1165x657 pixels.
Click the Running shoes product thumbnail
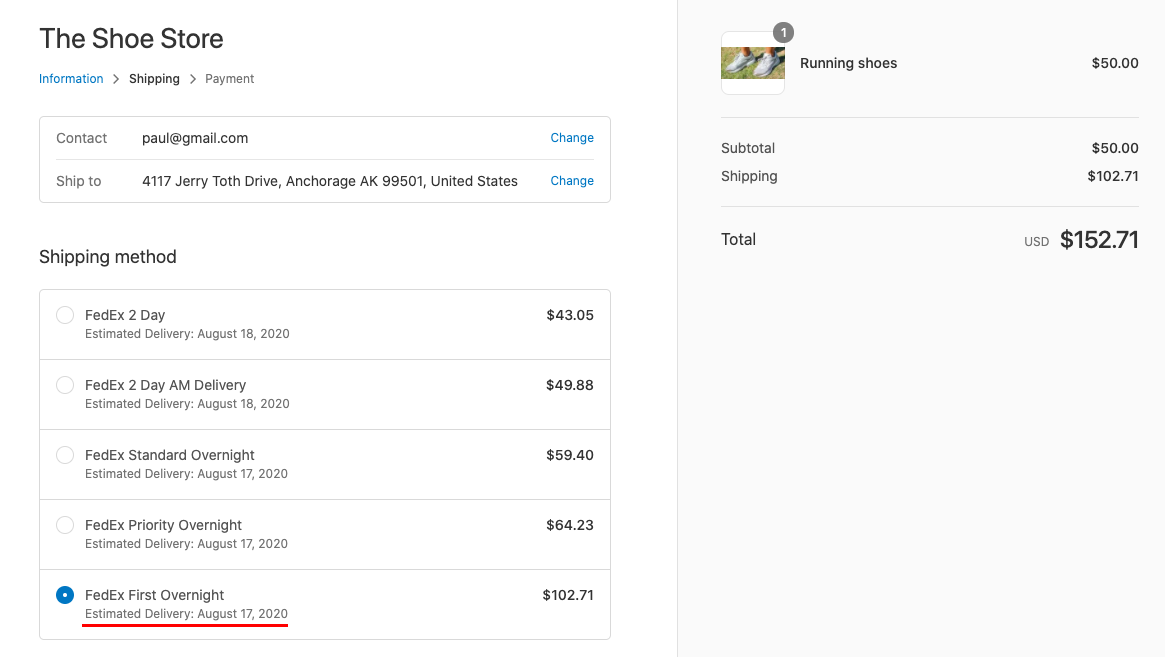click(x=753, y=63)
